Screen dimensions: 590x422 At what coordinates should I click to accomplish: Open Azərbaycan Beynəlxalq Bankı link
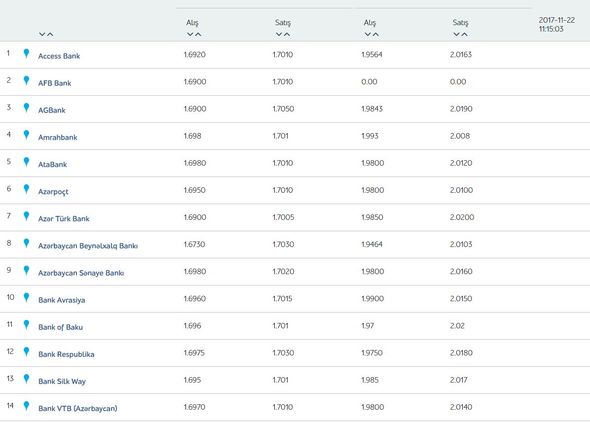pyautogui.click(x=88, y=246)
